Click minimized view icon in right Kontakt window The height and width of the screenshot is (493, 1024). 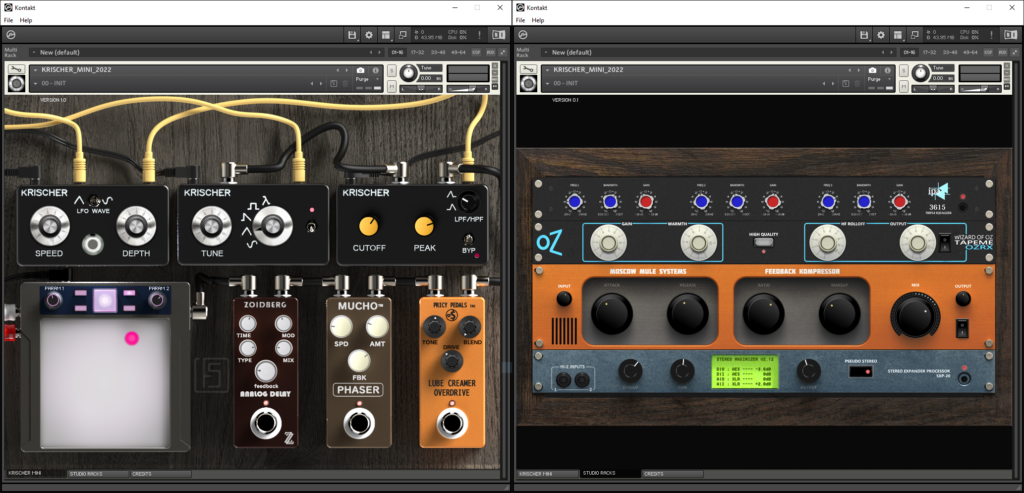914,35
